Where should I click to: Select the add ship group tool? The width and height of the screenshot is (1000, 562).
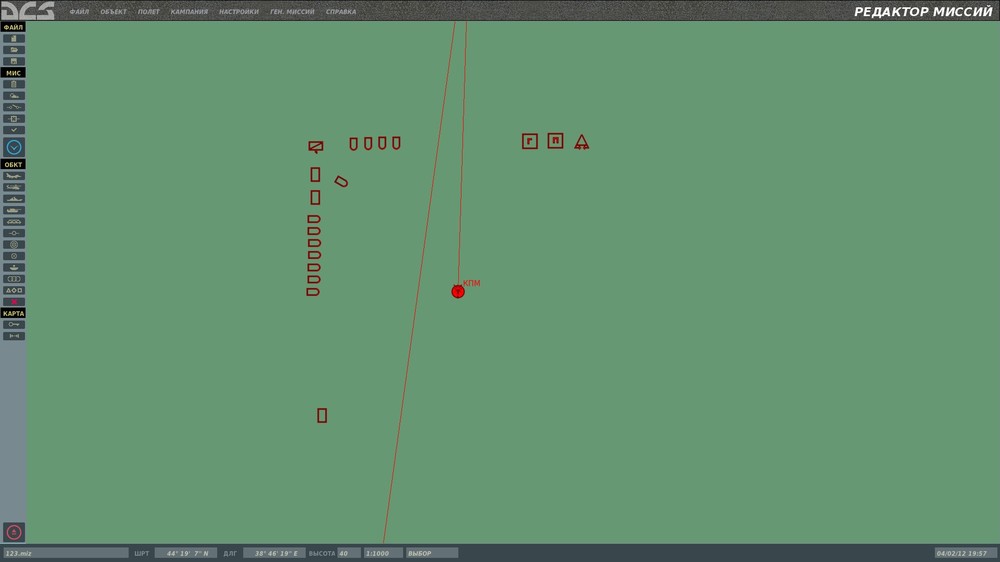tap(13, 199)
